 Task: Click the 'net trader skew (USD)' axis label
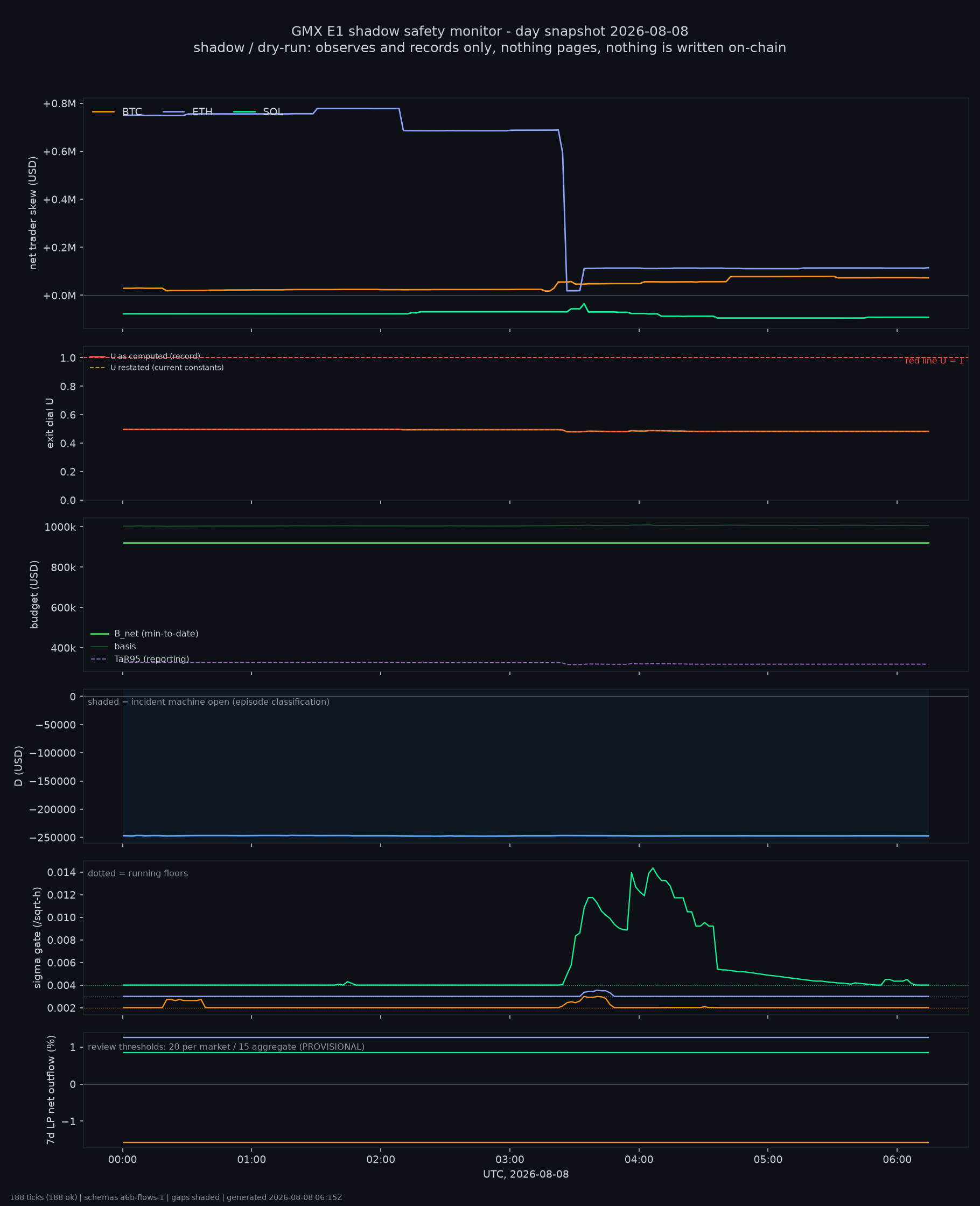click(33, 213)
